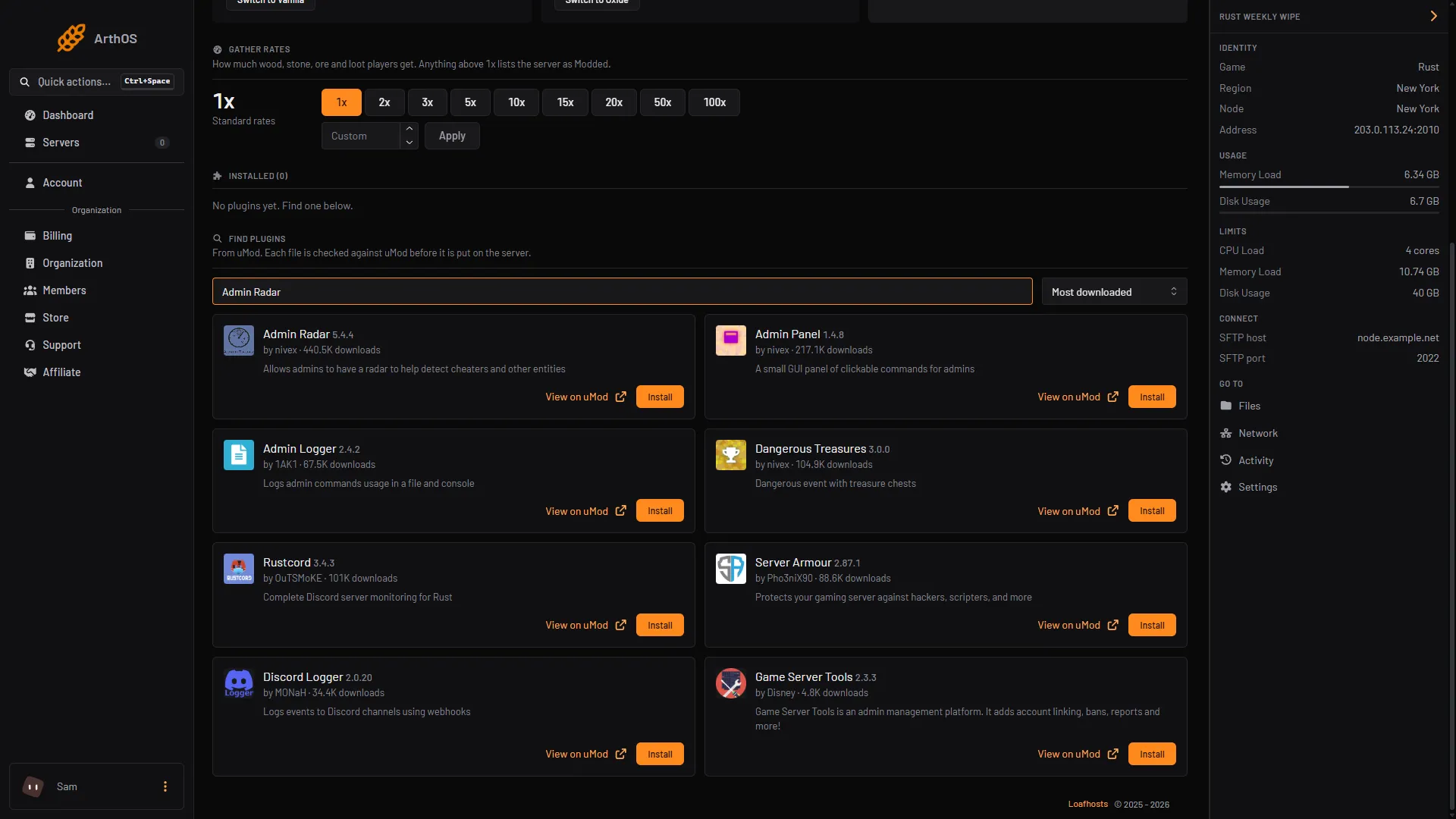Click the Store icon in sidebar
This screenshot has height=819, width=1456.
(x=30, y=318)
